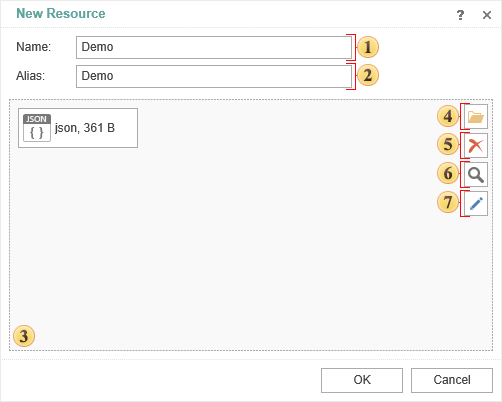Screen dimensions: 502x402
Task: Dismiss the dialog with the Cancel button
Action: 452,380
